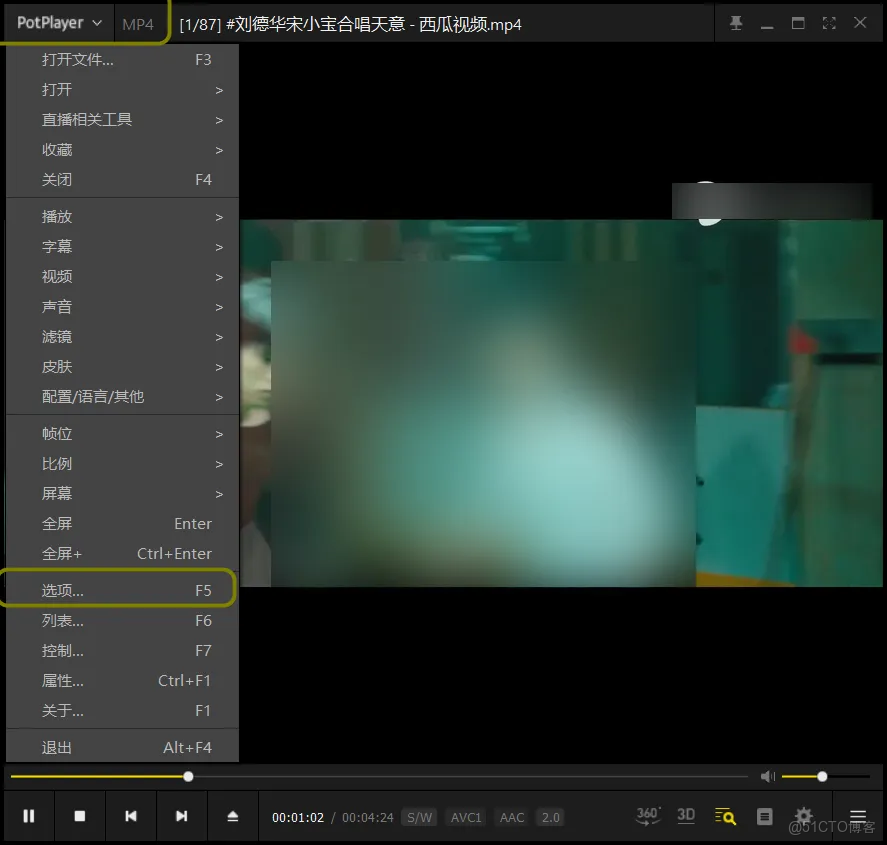Skip to the previous file

coord(131,816)
